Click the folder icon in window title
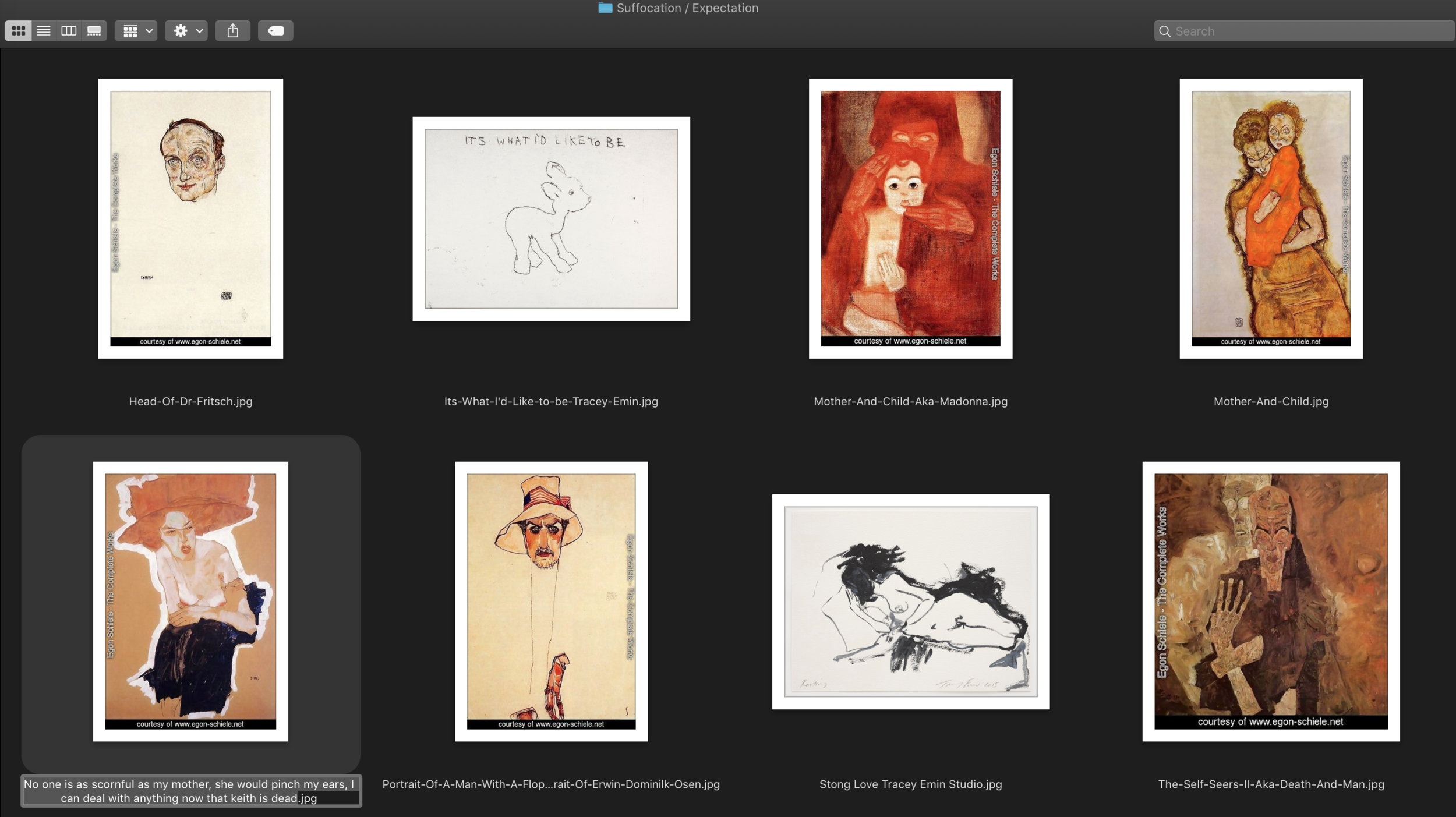The image size is (1456, 817). tap(605, 8)
